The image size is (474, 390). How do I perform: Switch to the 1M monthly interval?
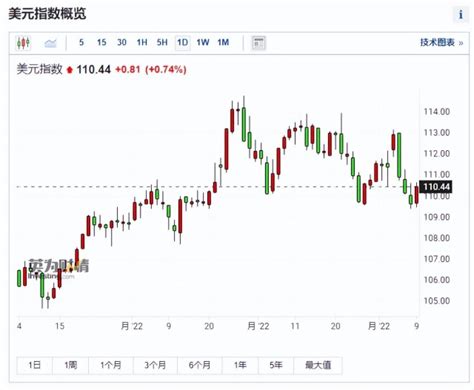click(223, 42)
